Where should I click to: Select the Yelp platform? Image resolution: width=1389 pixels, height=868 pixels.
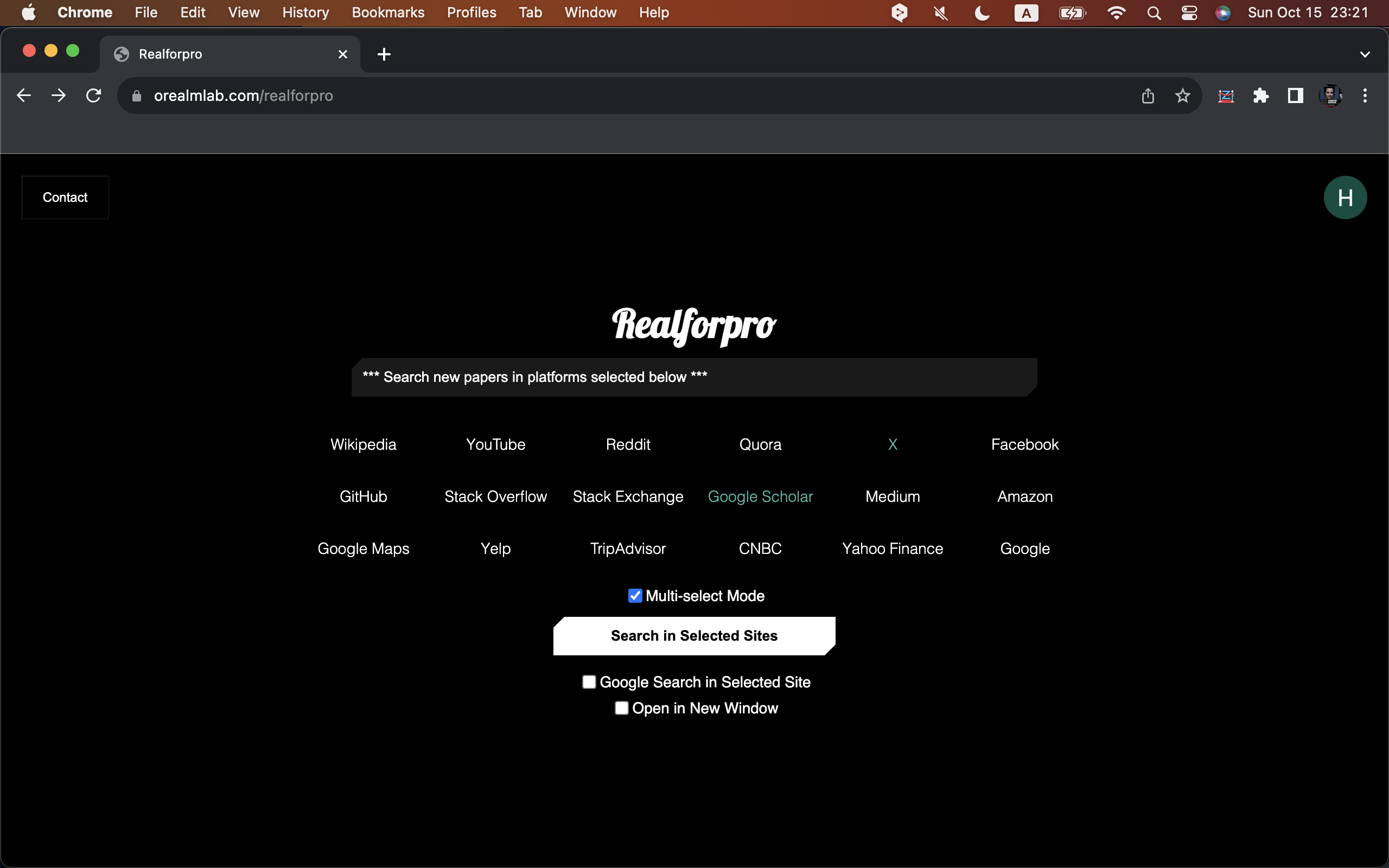(x=495, y=549)
